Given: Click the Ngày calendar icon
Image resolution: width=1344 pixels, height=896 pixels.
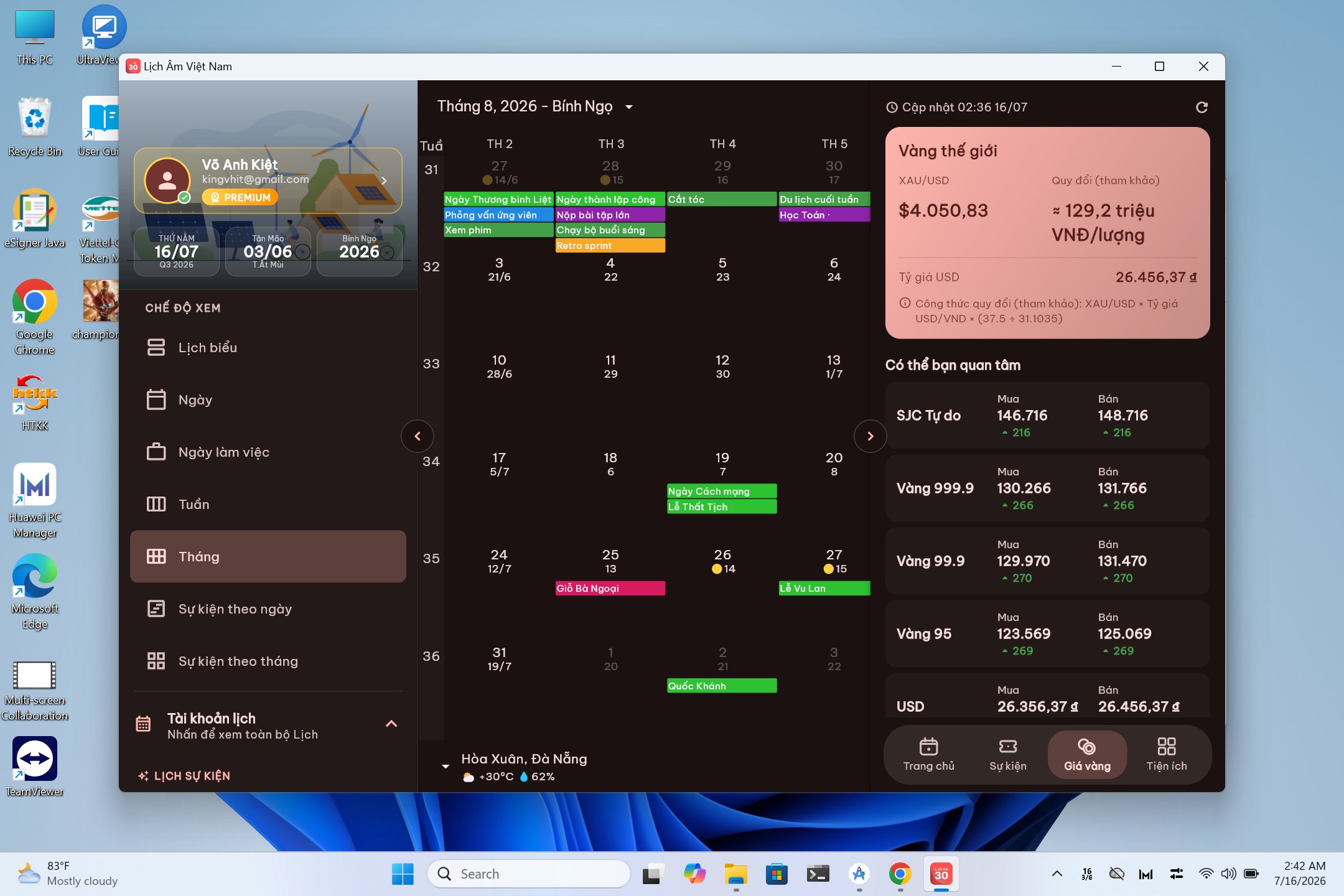Looking at the screenshot, I should click(x=156, y=399).
